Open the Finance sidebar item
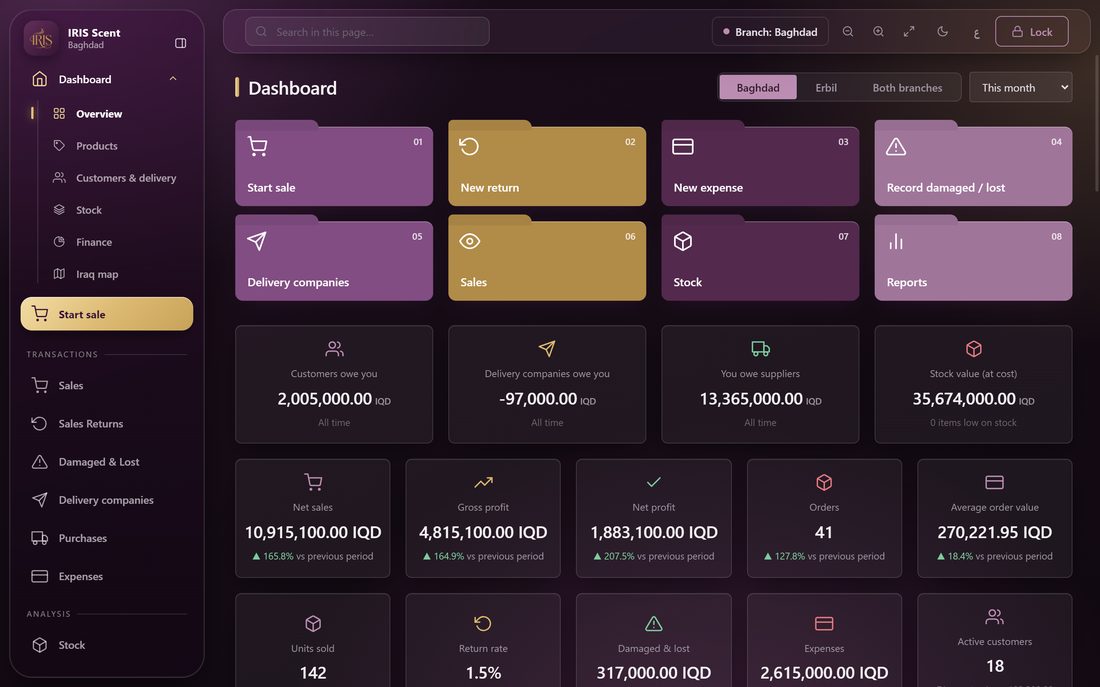This screenshot has width=1100, height=687. pyautogui.click(x=94, y=242)
